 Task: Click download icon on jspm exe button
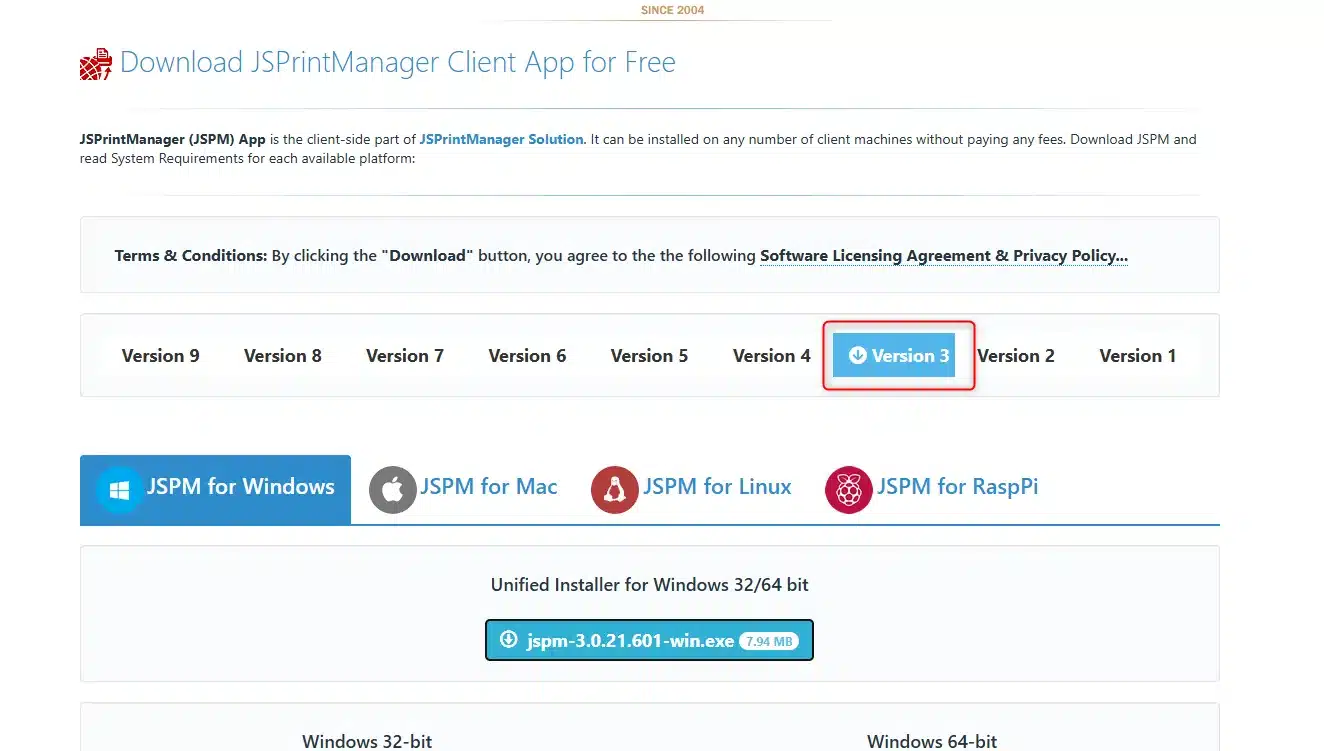point(509,640)
